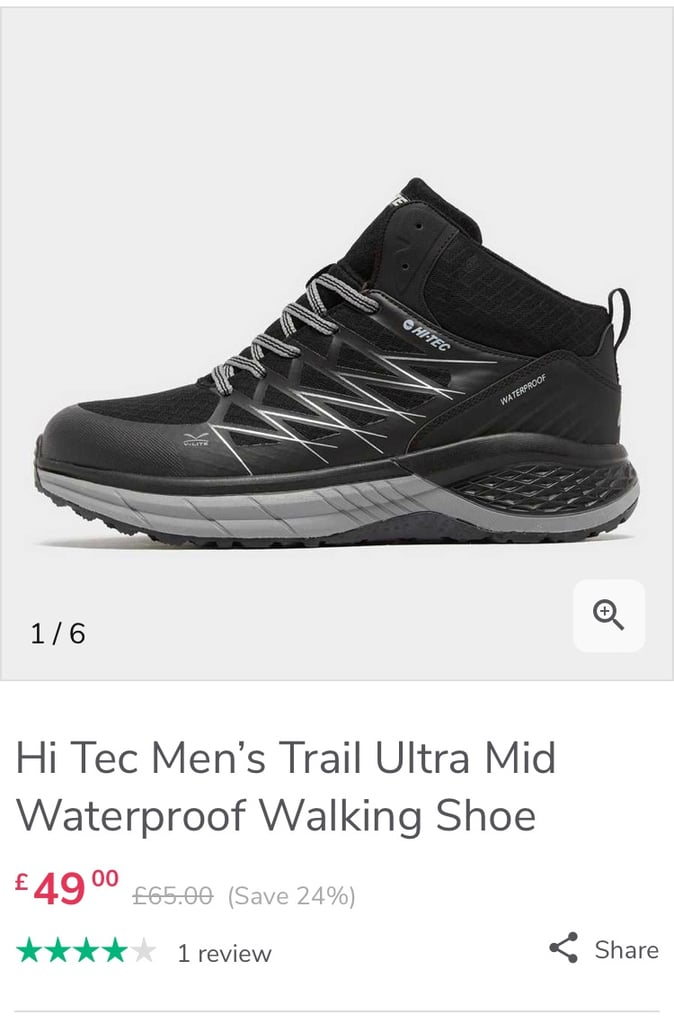
Task: Tap the heel pull loop of the shoe
Action: (x=619, y=312)
